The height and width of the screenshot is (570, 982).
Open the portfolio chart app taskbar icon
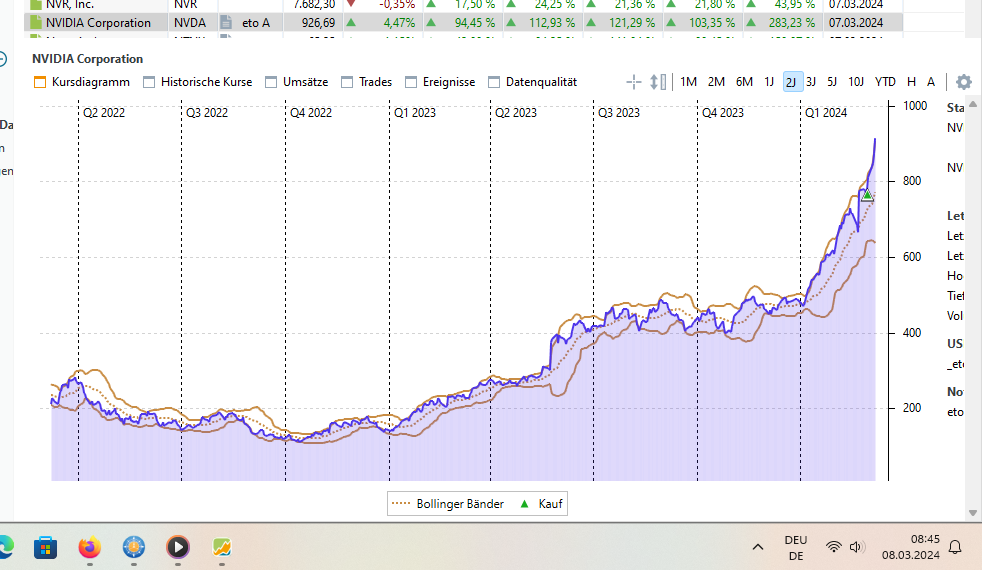pyautogui.click(x=222, y=547)
